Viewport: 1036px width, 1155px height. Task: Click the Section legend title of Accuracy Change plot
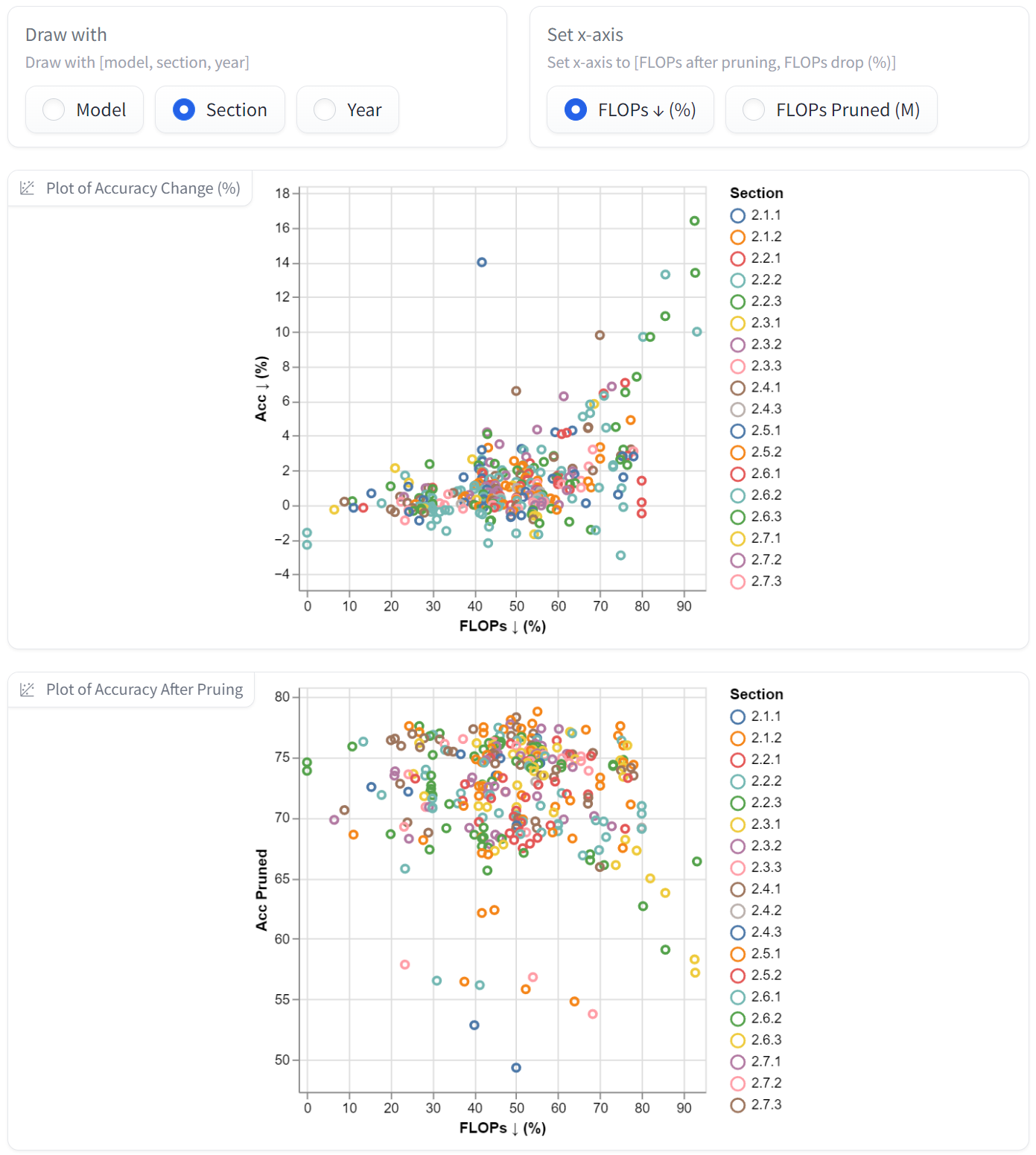(x=757, y=194)
